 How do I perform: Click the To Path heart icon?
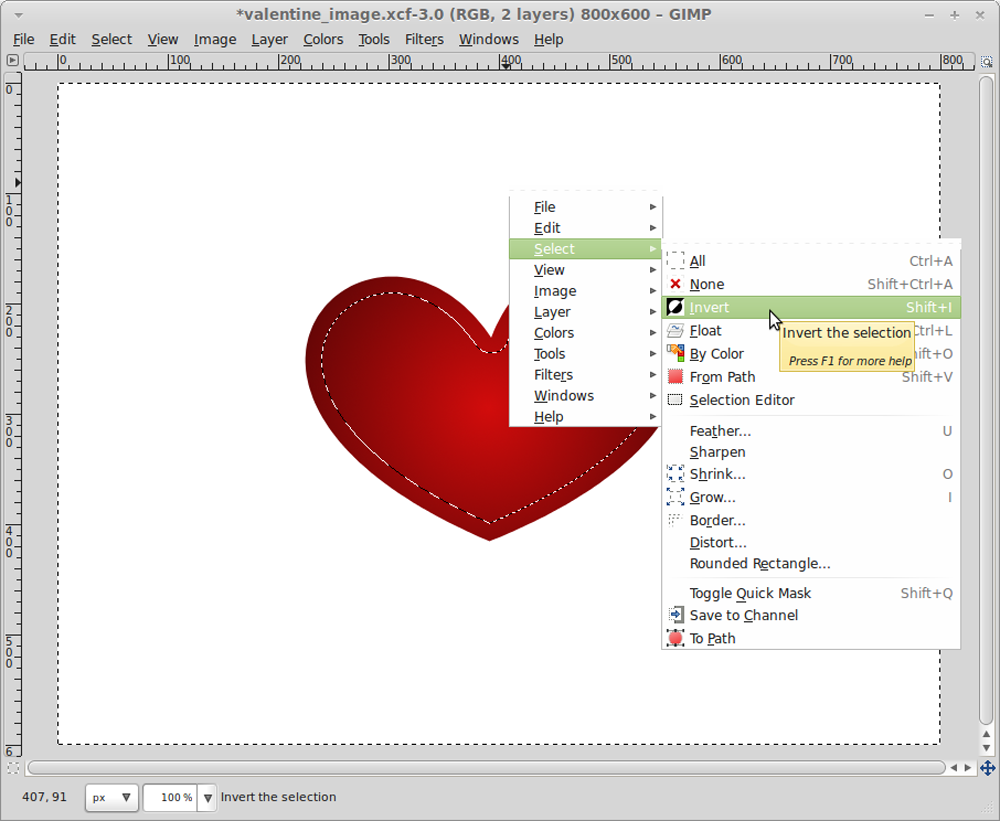pos(675,638)
